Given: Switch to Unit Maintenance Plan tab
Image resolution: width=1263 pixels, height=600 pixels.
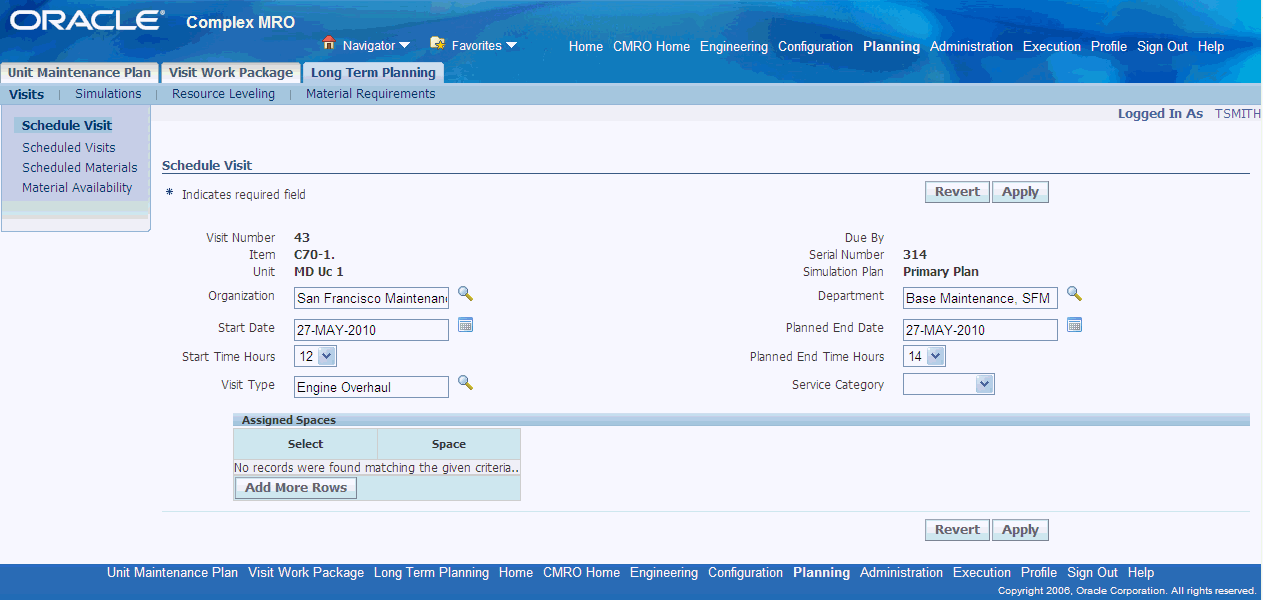Looking at the screenshot, I should (x=78, y=73).
